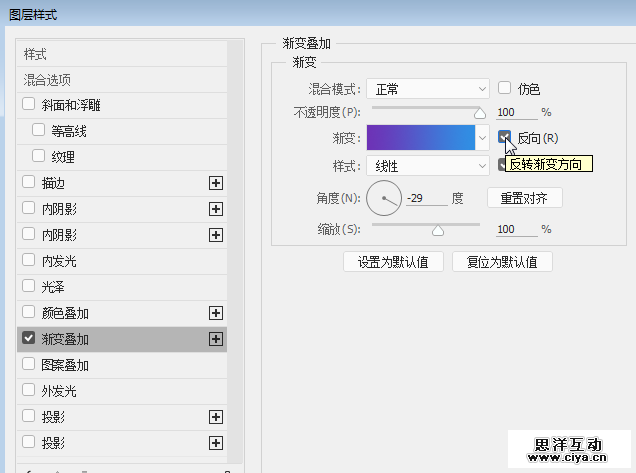Image resolution: width=636 pixels, height=473 pixels.
Task: Uncheck the 渐变叠加 effect checkbox
Action: click(28, 339)
